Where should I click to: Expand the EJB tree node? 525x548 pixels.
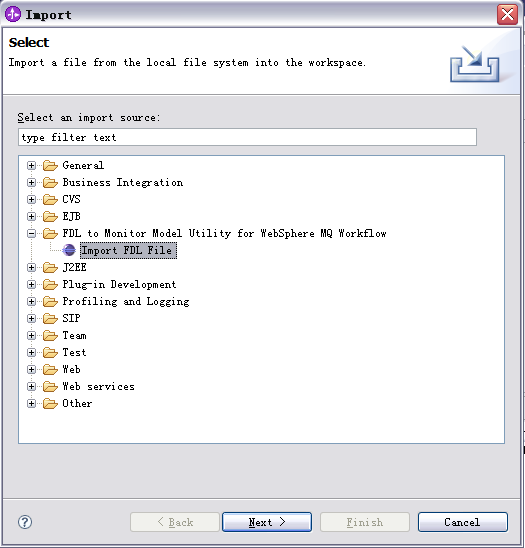click(x=31, y=217)
